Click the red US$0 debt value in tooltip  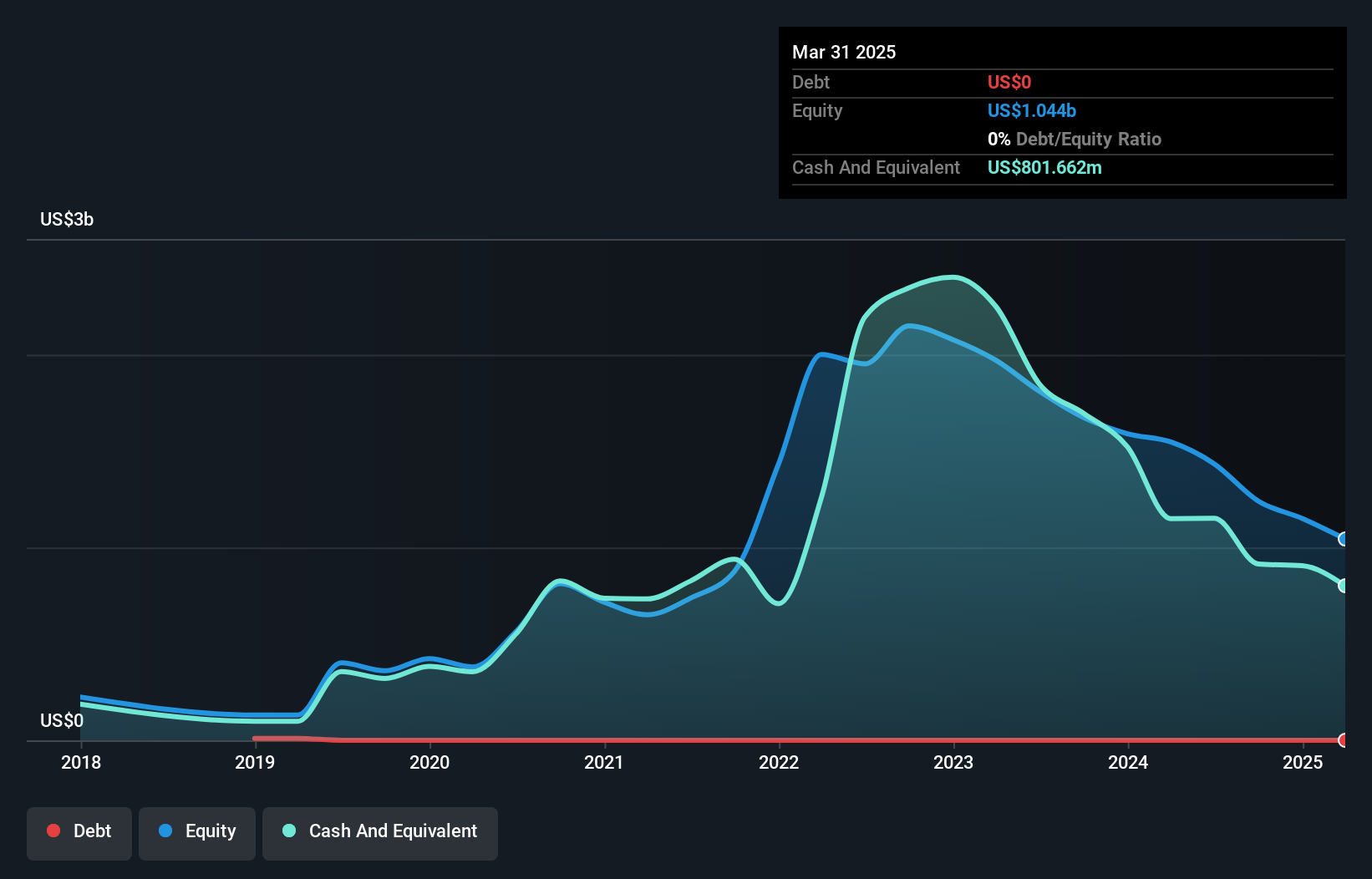click(1009, 83)
